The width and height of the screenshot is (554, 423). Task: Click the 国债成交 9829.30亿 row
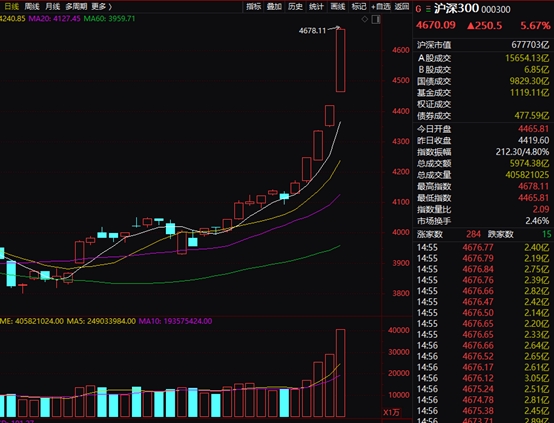click(483, 81)
